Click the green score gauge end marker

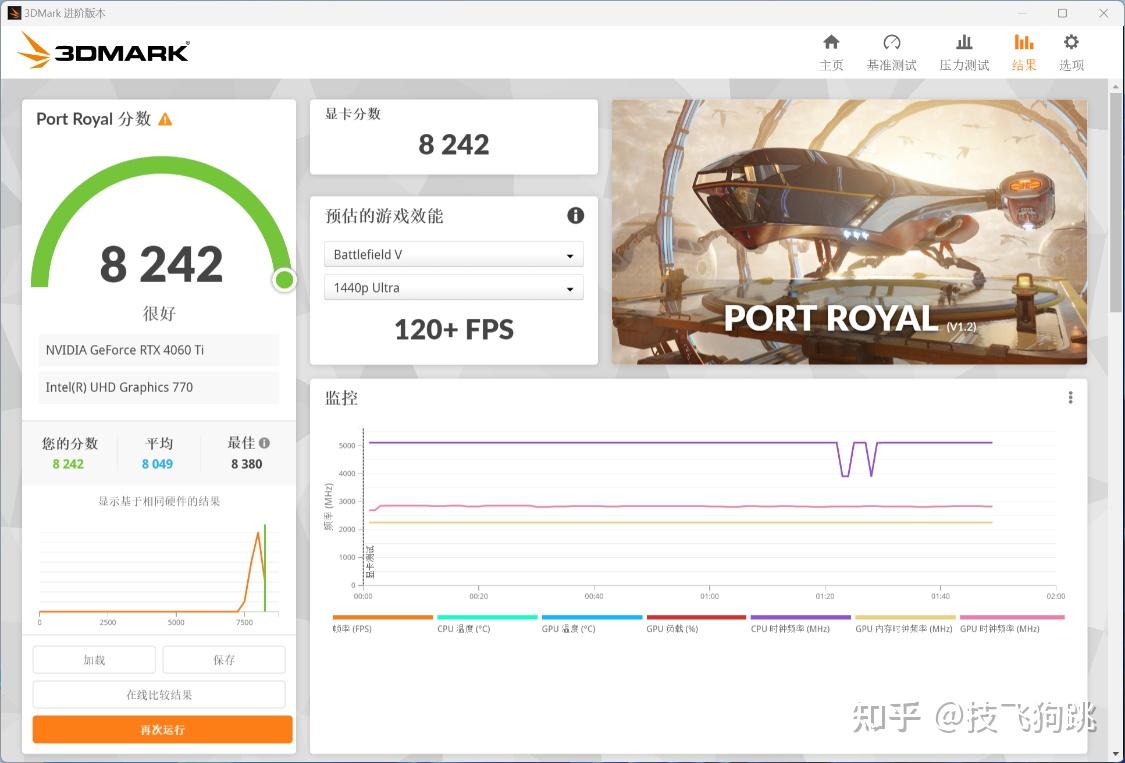pos(284,279)
